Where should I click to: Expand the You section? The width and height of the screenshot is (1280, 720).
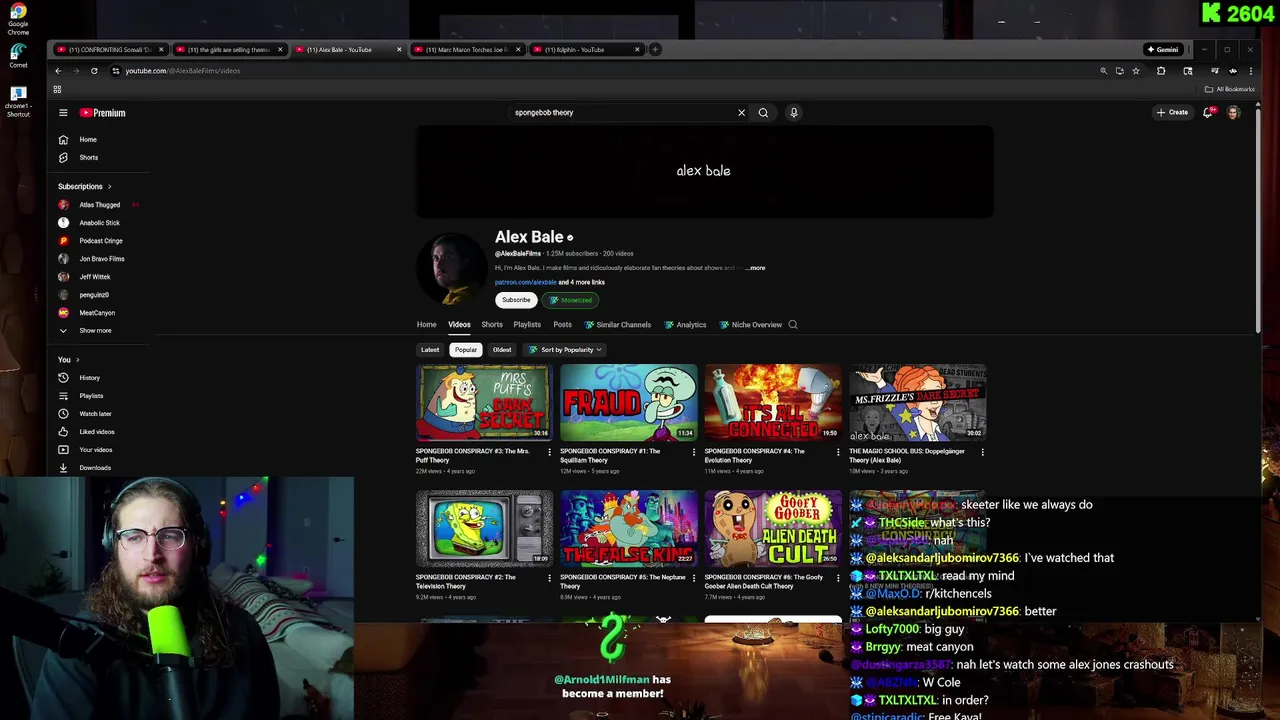pos(68,360)
